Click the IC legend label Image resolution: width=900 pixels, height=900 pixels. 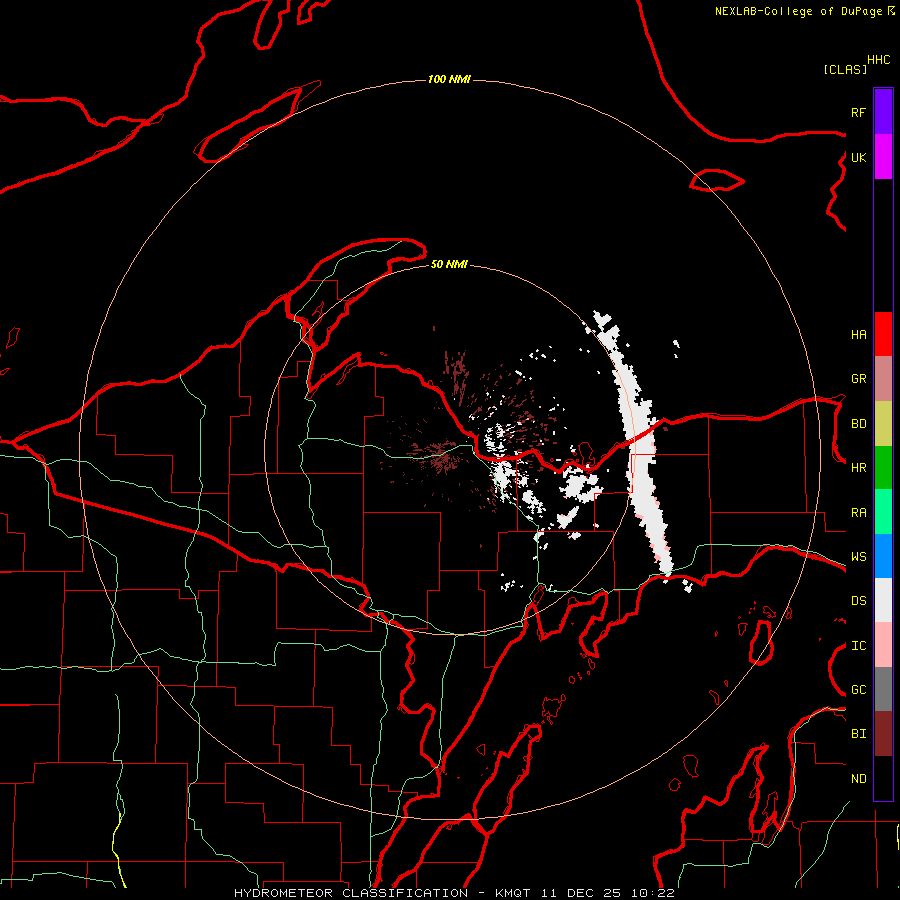coord(858,646)
